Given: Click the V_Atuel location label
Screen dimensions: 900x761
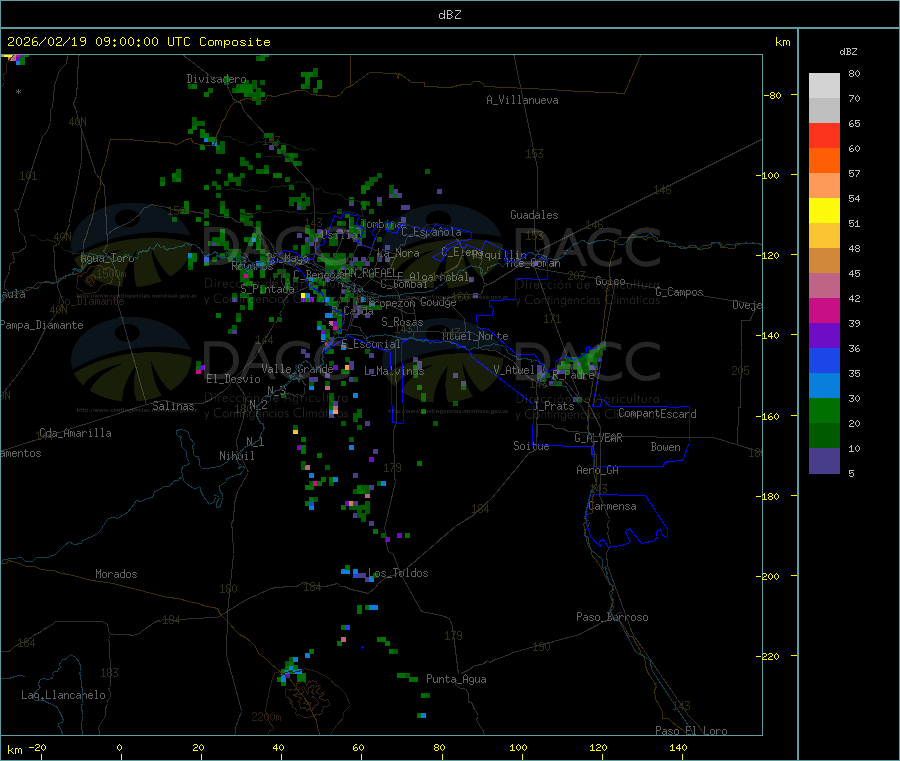Looking at the screenshot, I should click(514, 370).
